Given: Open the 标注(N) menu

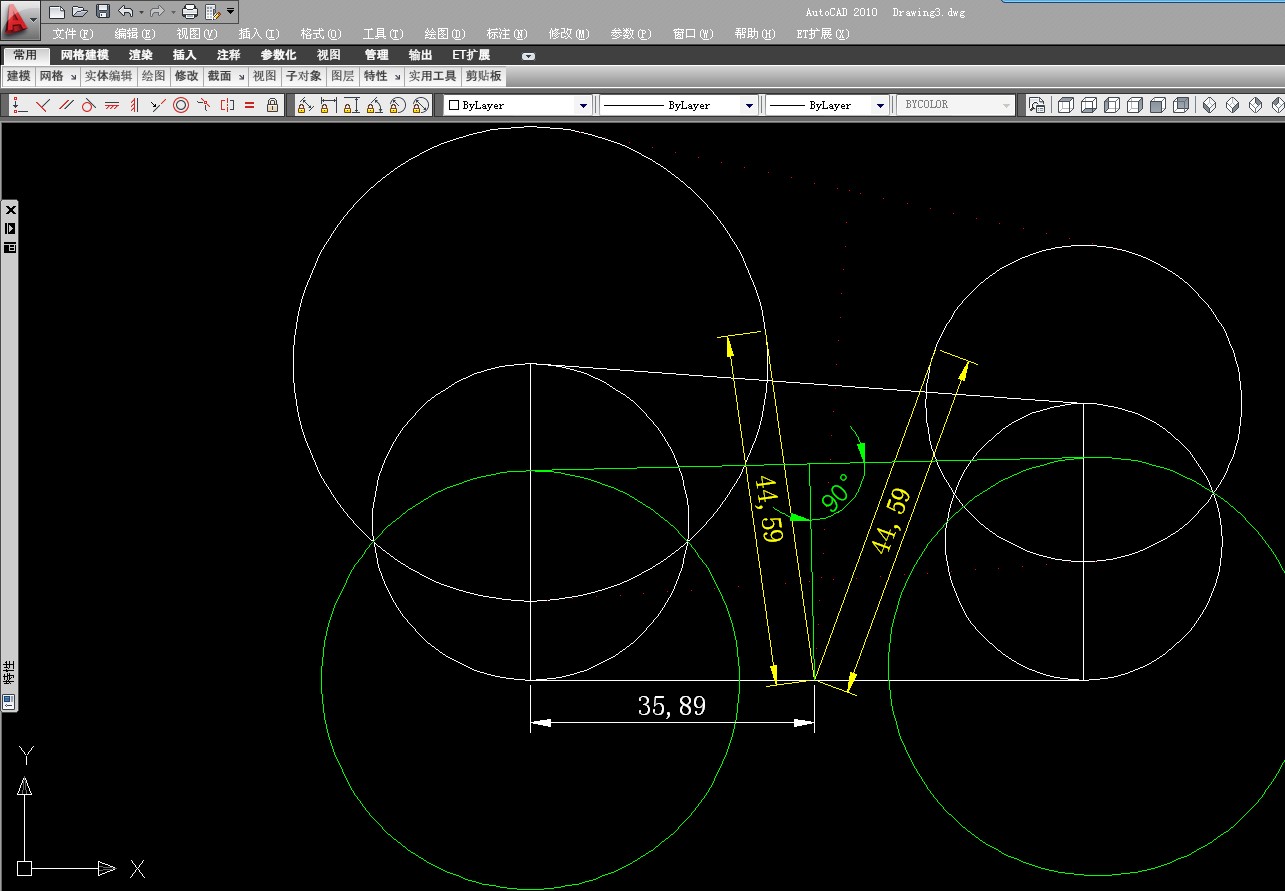Looking at the screenshot, I should click(507, 34).
